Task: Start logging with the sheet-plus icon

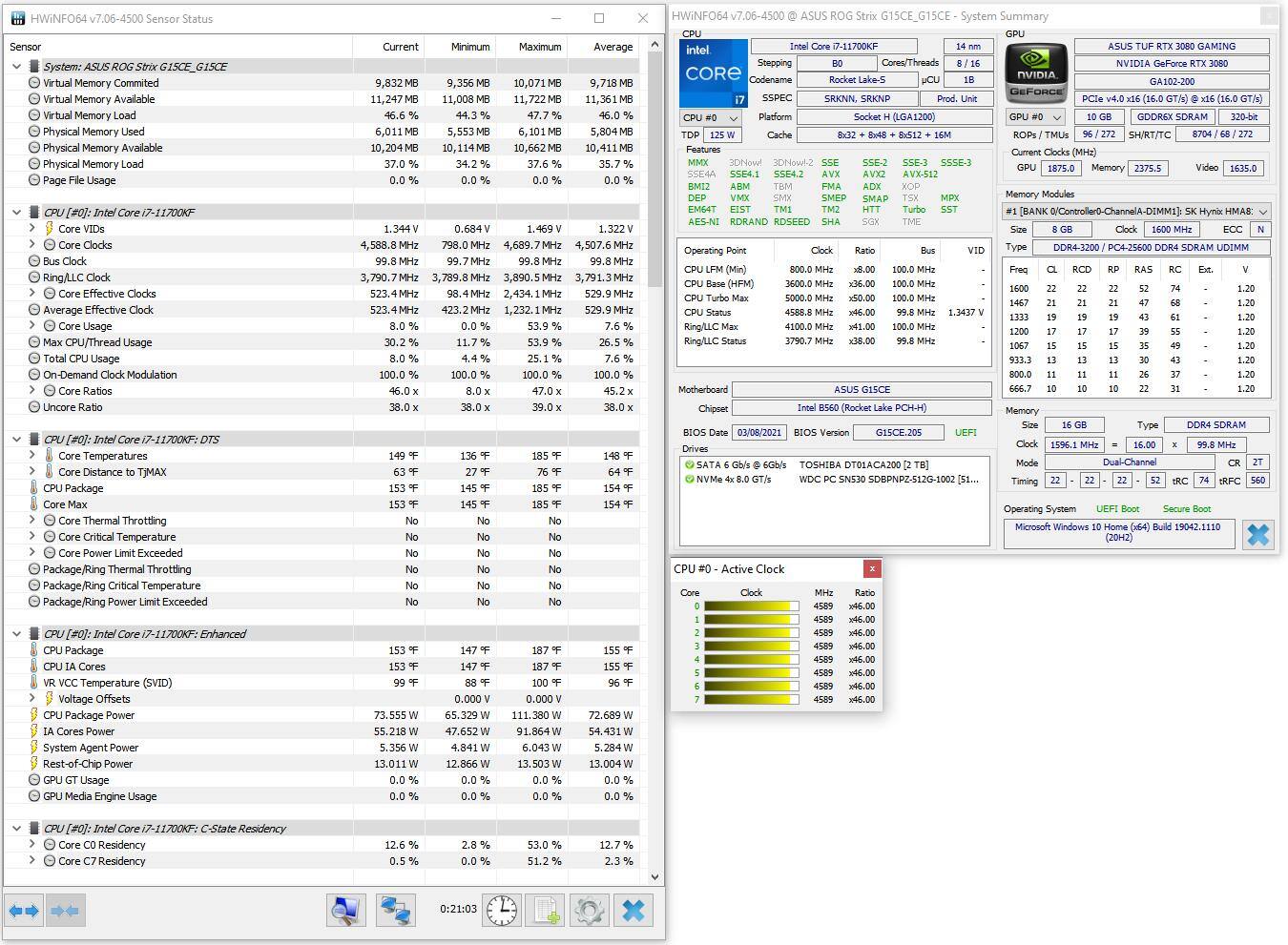Action: pyautogui.click(x=546, y=911)
